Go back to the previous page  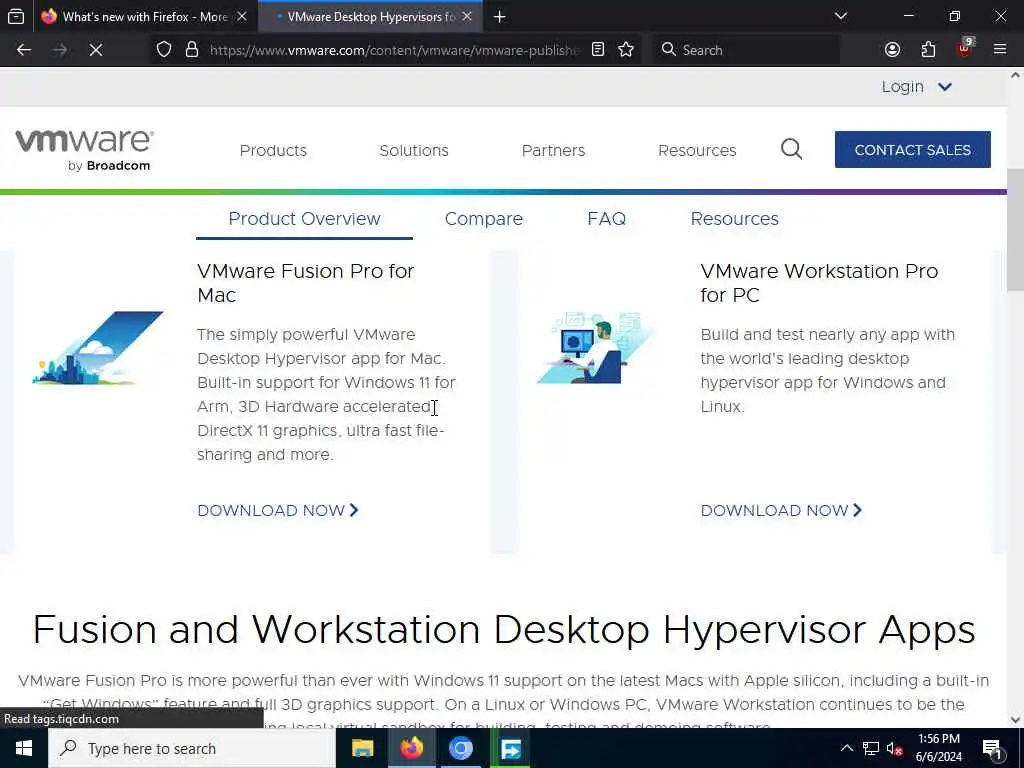pyautogui.click(x=24, y=50)
